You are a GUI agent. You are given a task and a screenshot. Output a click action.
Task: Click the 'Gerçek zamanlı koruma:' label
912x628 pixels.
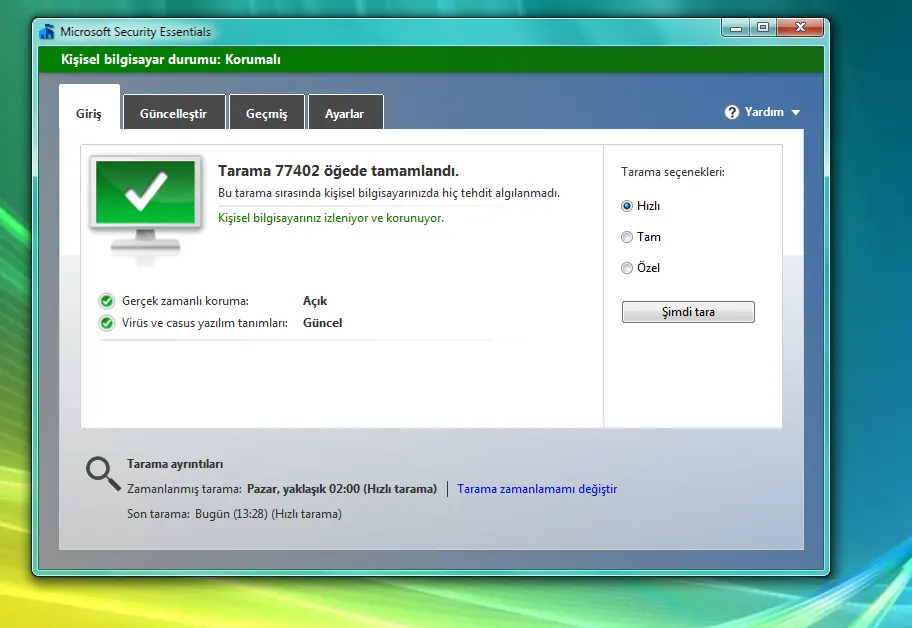tap(185, 301)
